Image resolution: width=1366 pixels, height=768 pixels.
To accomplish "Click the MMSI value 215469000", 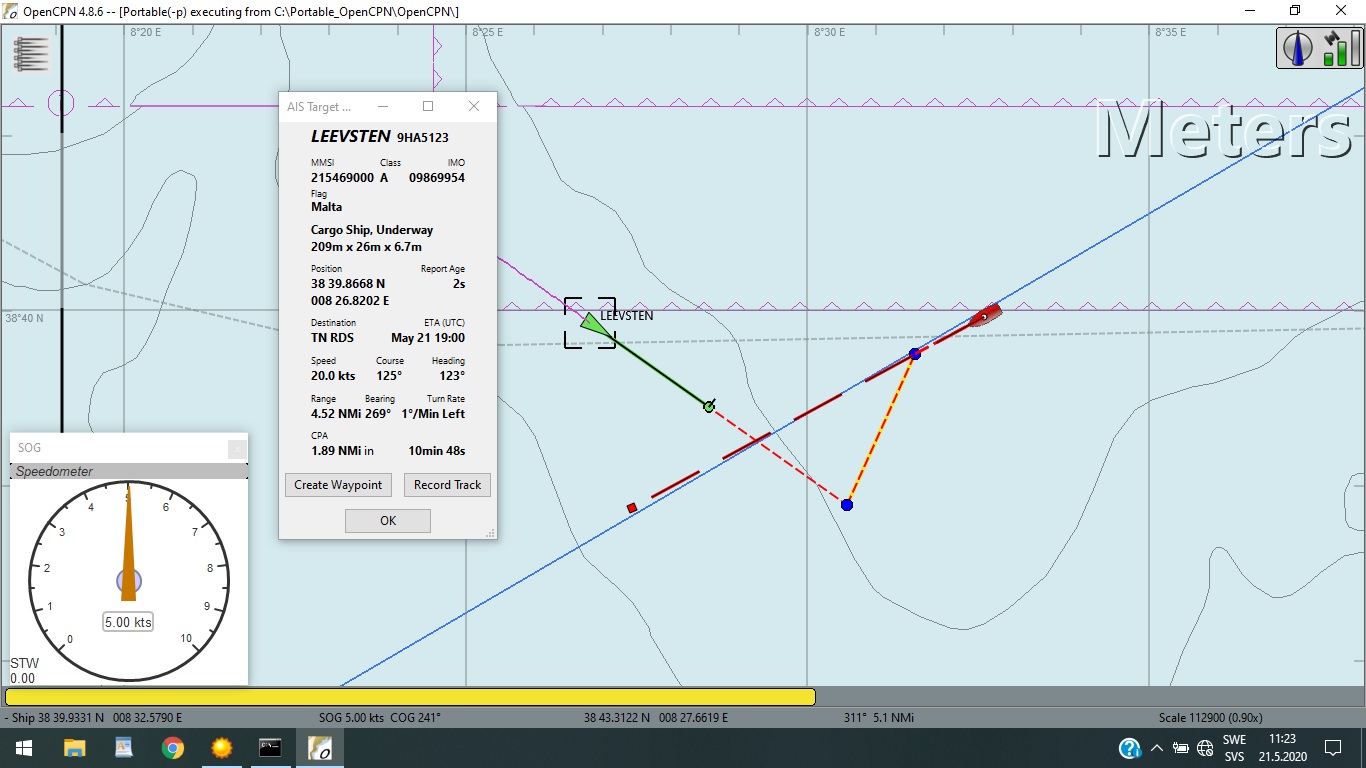I will point(342,178).
